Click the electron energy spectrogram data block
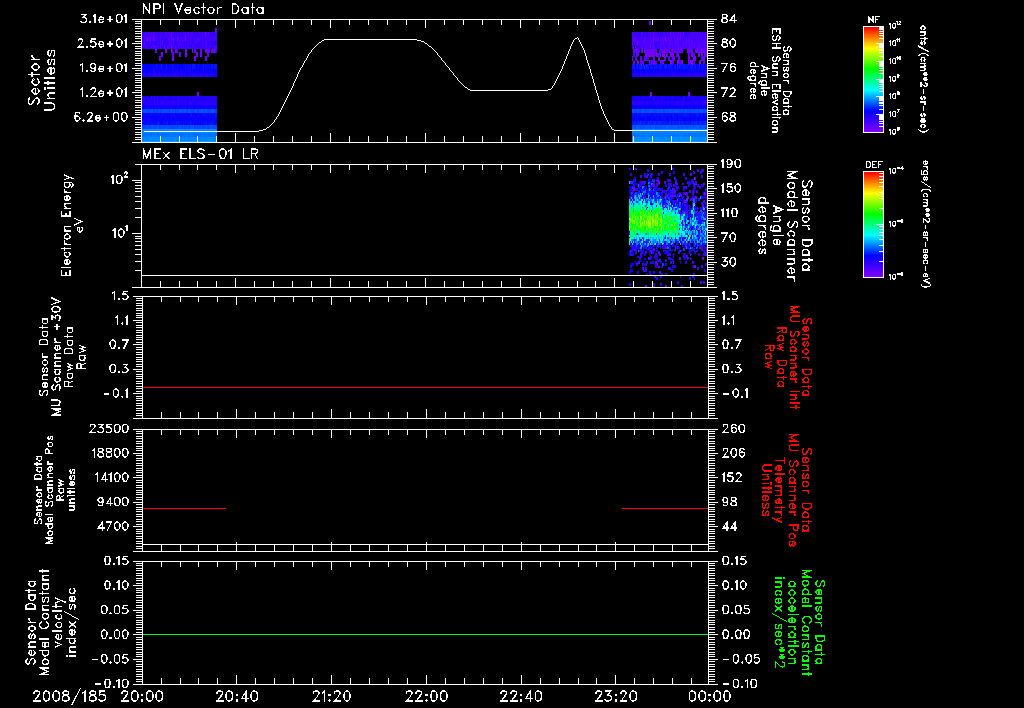Viewport: 1024px width, 708px height. [x=667, y=227]
